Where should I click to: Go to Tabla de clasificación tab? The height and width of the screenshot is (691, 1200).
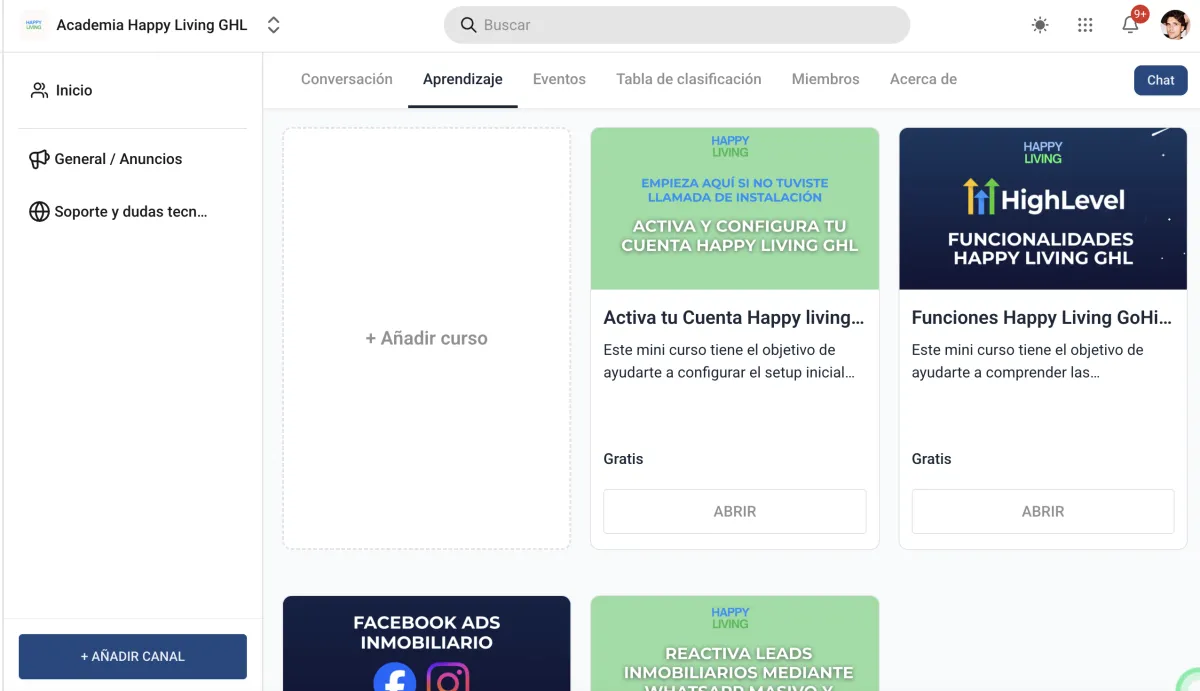(x=689, y=79)
